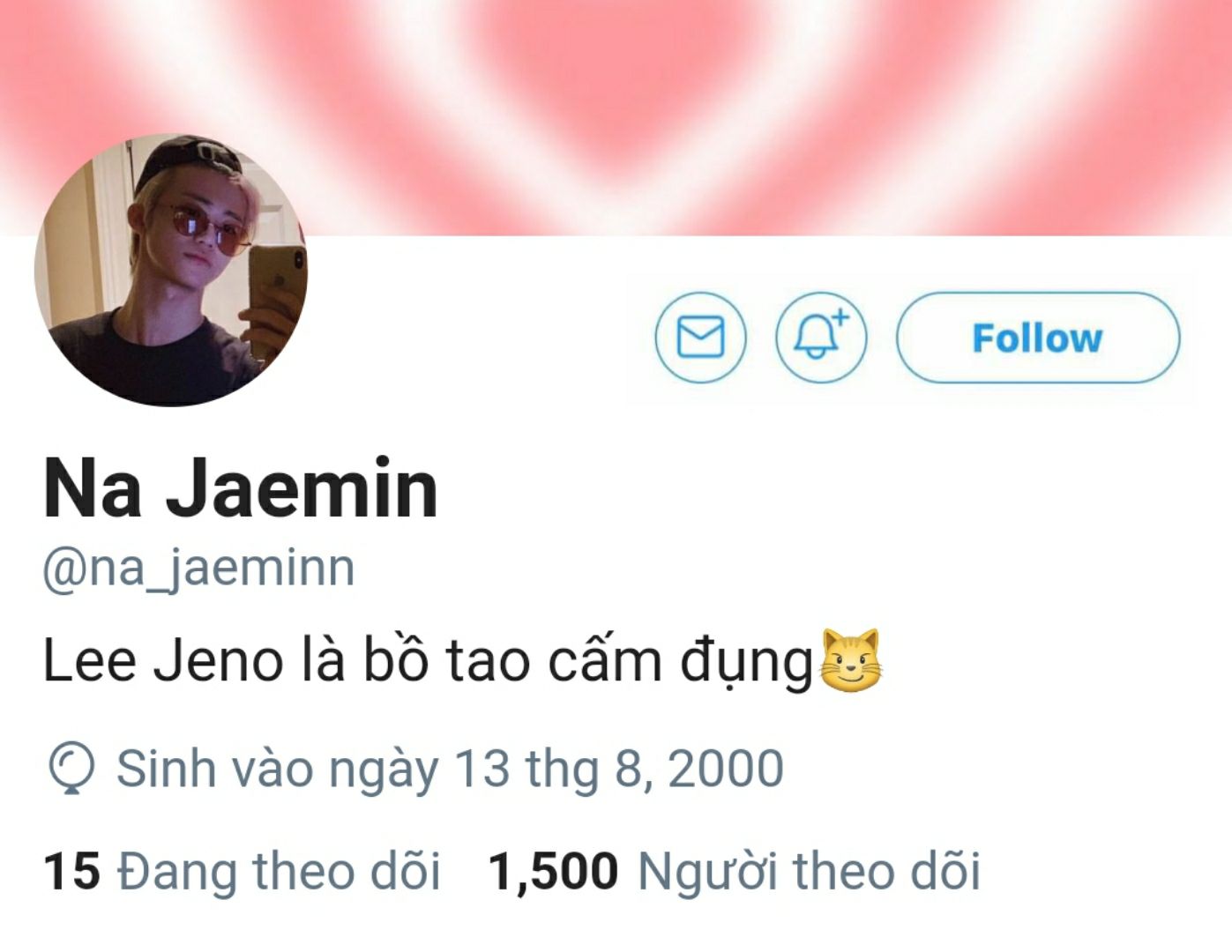Viewport: 1232px width, 952px height.
Task: Click the @na_jaeminn handle
Action: [198, 568]
